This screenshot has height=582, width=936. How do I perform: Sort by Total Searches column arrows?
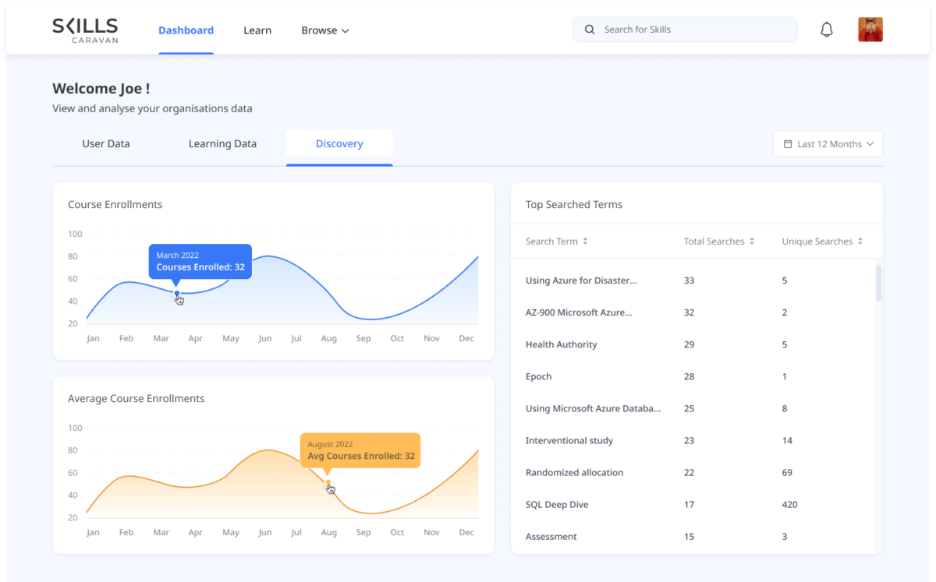tap(751, 242)
